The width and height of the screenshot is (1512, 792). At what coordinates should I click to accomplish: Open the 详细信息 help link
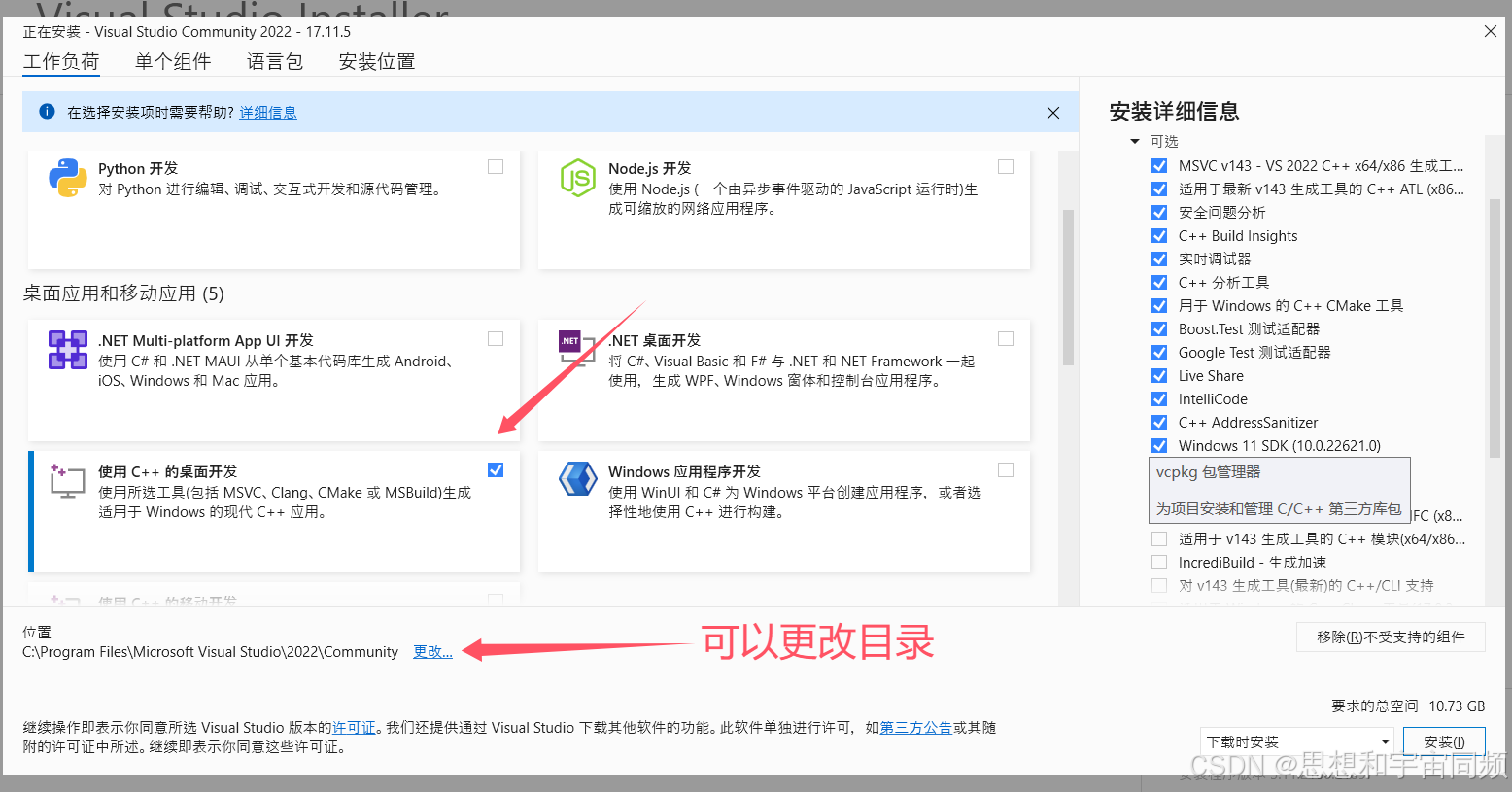click(268, 113)
